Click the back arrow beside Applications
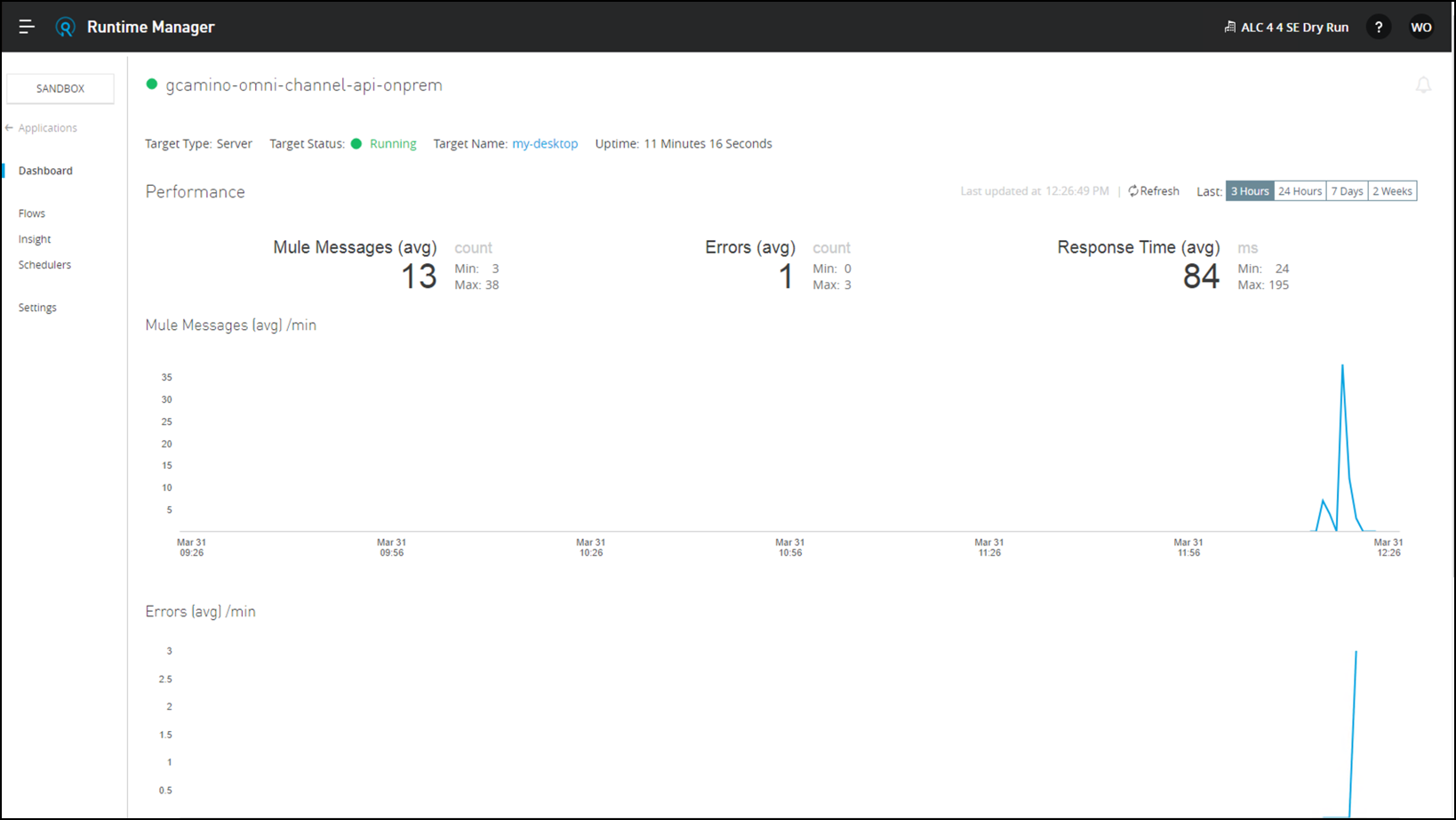 (x=9, y=128)
